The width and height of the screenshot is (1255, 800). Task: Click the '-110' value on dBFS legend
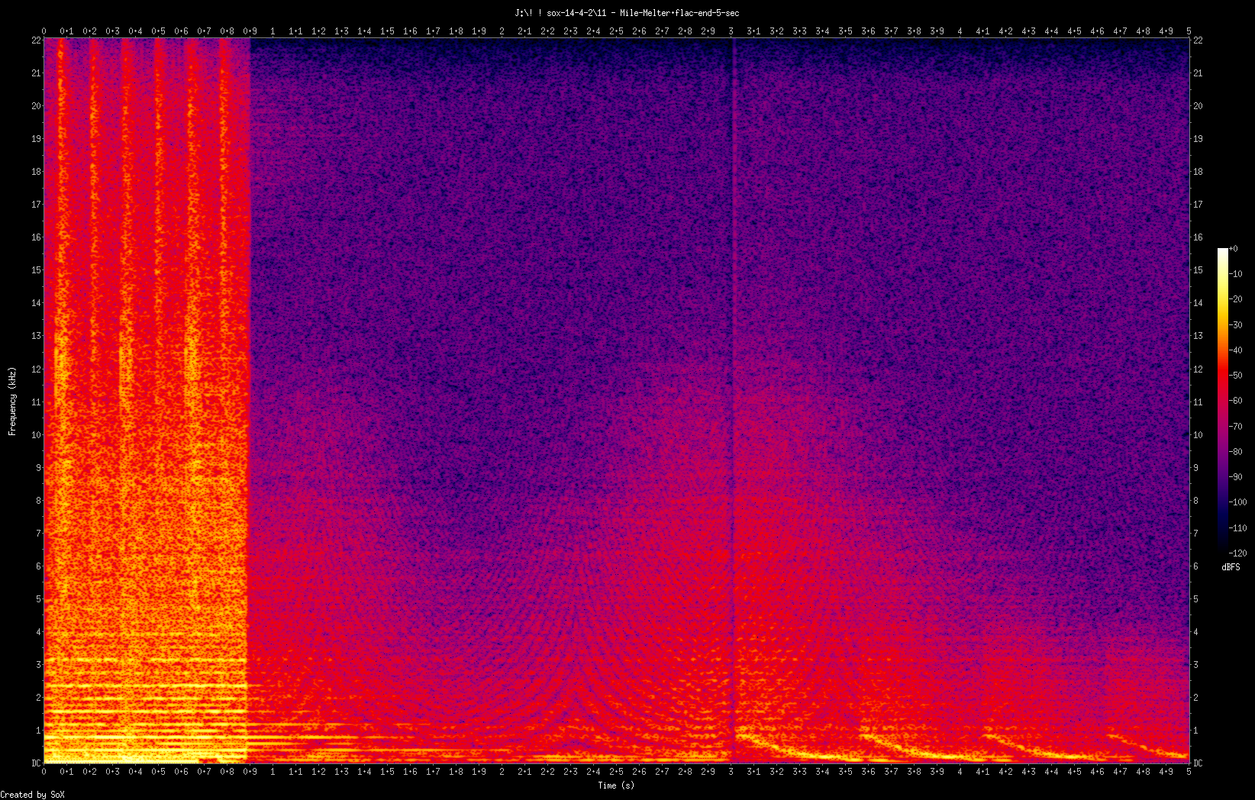1239,527
